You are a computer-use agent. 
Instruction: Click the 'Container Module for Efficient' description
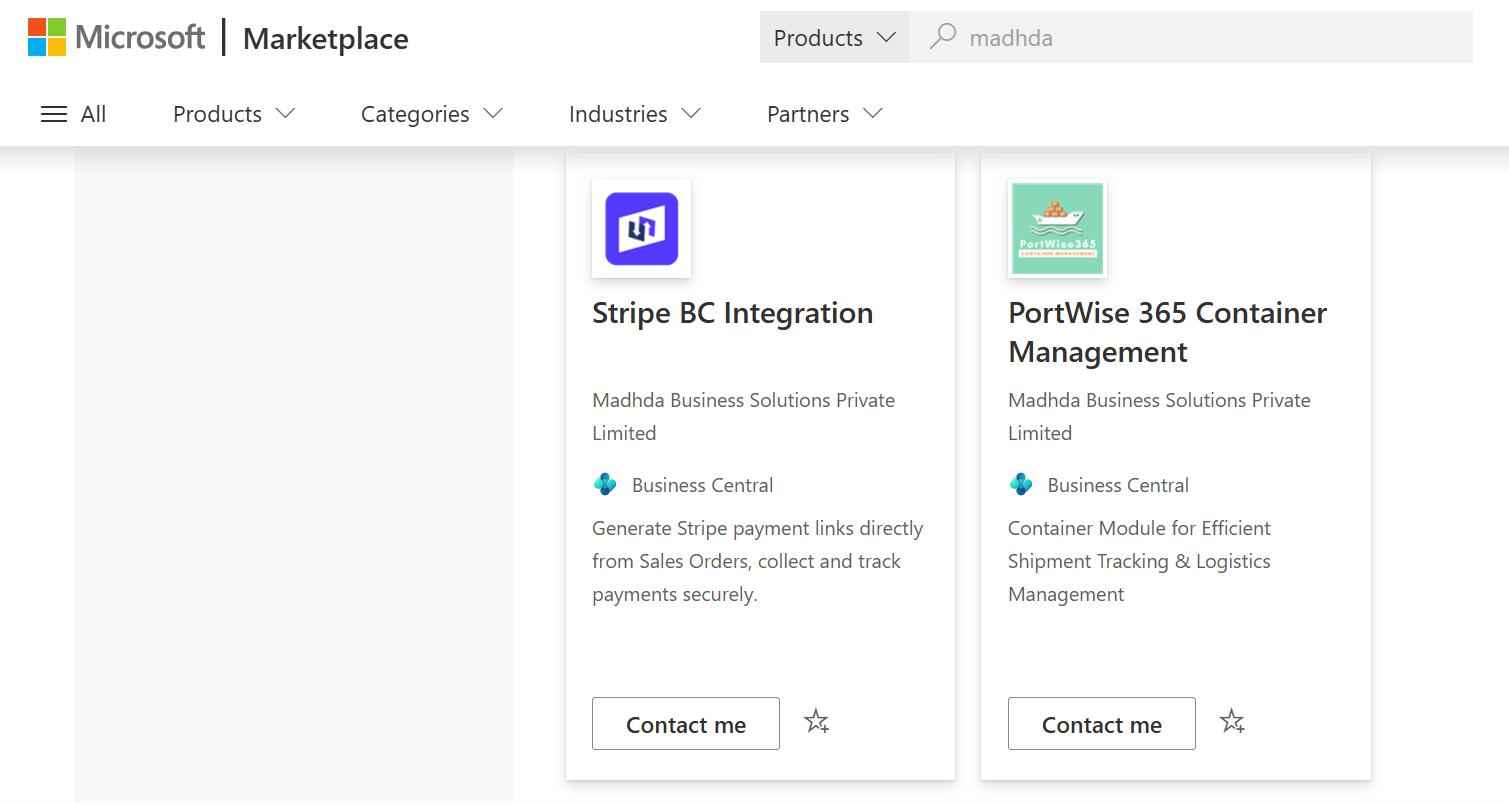pyautogui.click(x=1139, y=561)
